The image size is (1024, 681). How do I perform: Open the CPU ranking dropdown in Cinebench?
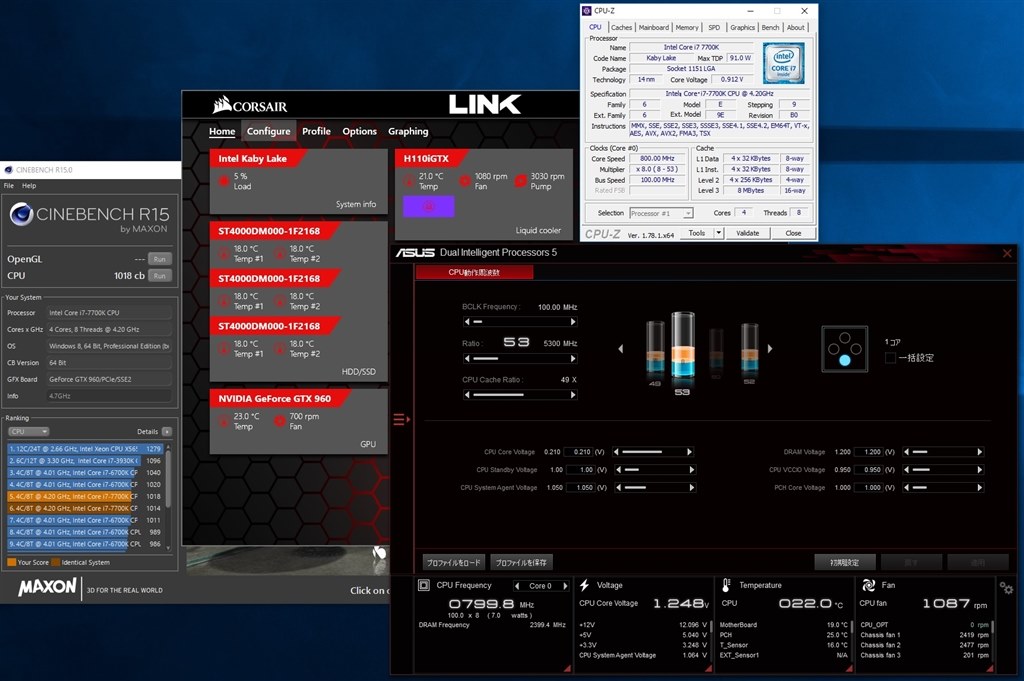[29, 432]
